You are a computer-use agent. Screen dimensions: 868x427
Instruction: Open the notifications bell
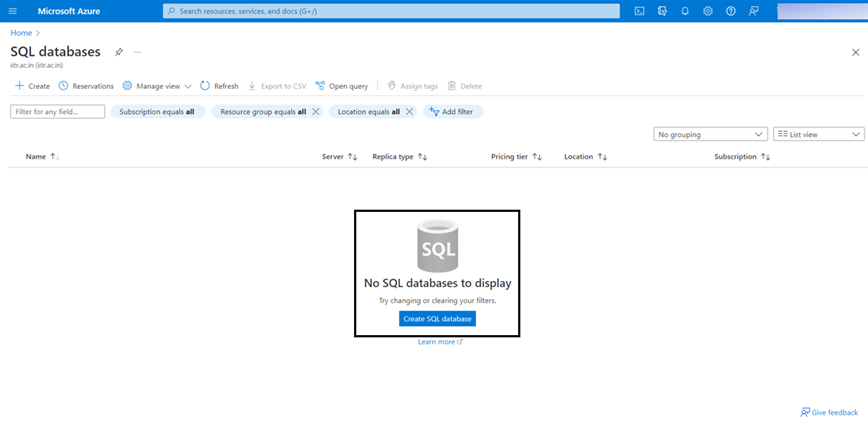point(685,11)
